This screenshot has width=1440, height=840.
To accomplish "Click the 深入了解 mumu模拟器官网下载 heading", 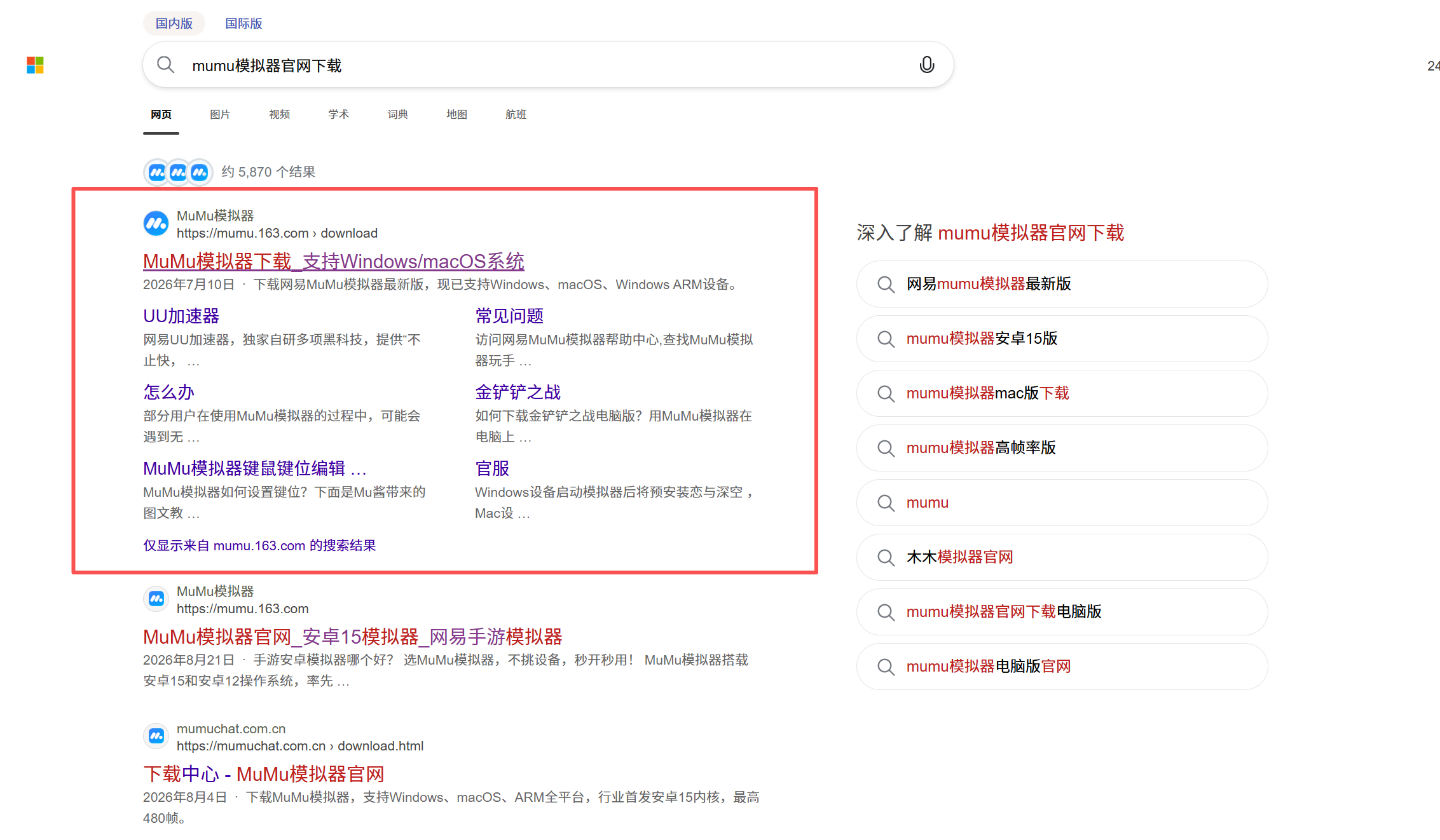I will click(x=991, y=233).
